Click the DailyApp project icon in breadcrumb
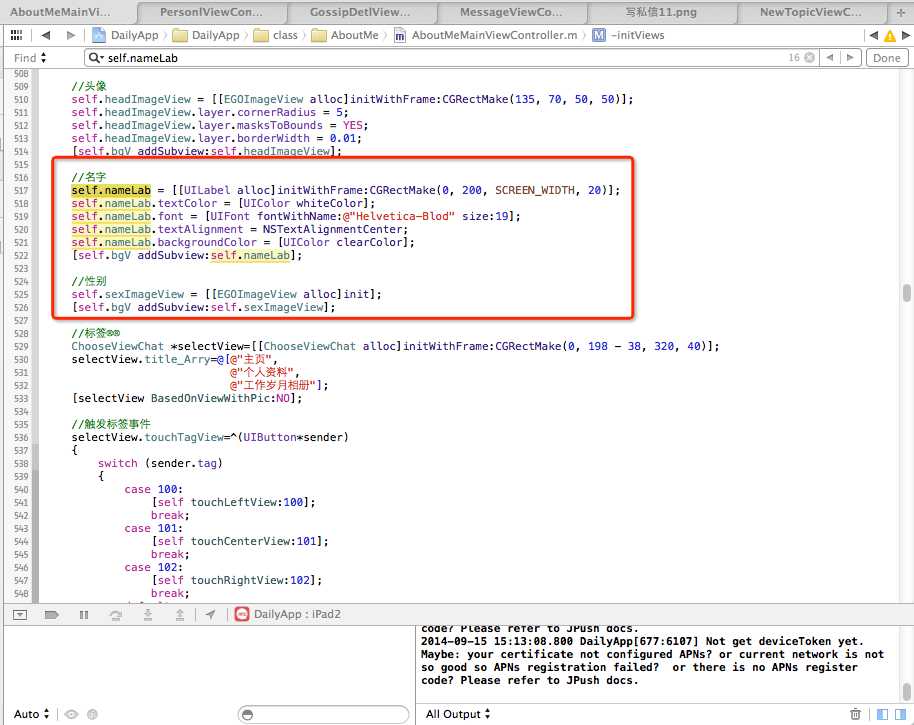 (x=99, y=35)
